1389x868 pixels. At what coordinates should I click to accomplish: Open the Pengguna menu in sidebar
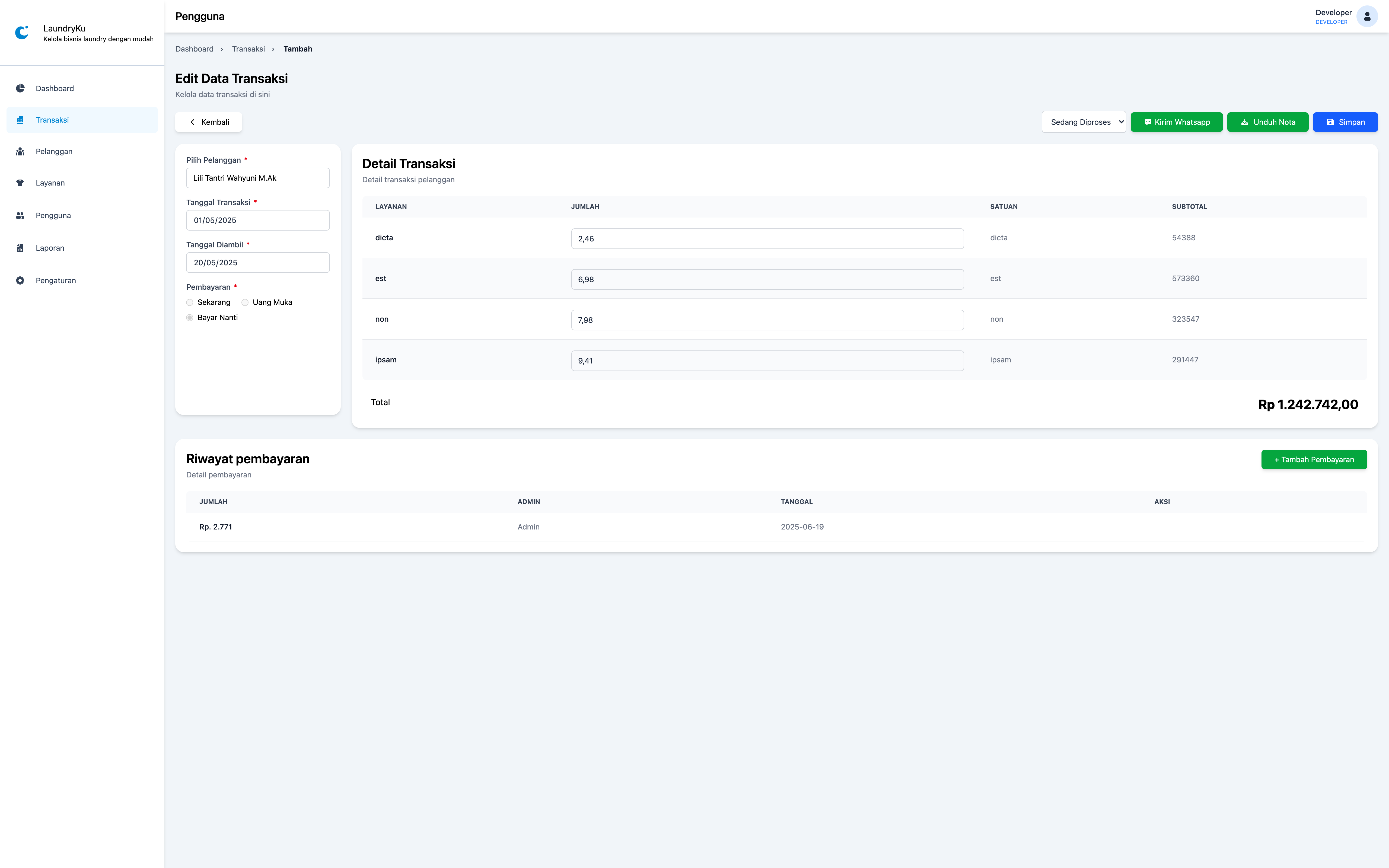point(53,215)
